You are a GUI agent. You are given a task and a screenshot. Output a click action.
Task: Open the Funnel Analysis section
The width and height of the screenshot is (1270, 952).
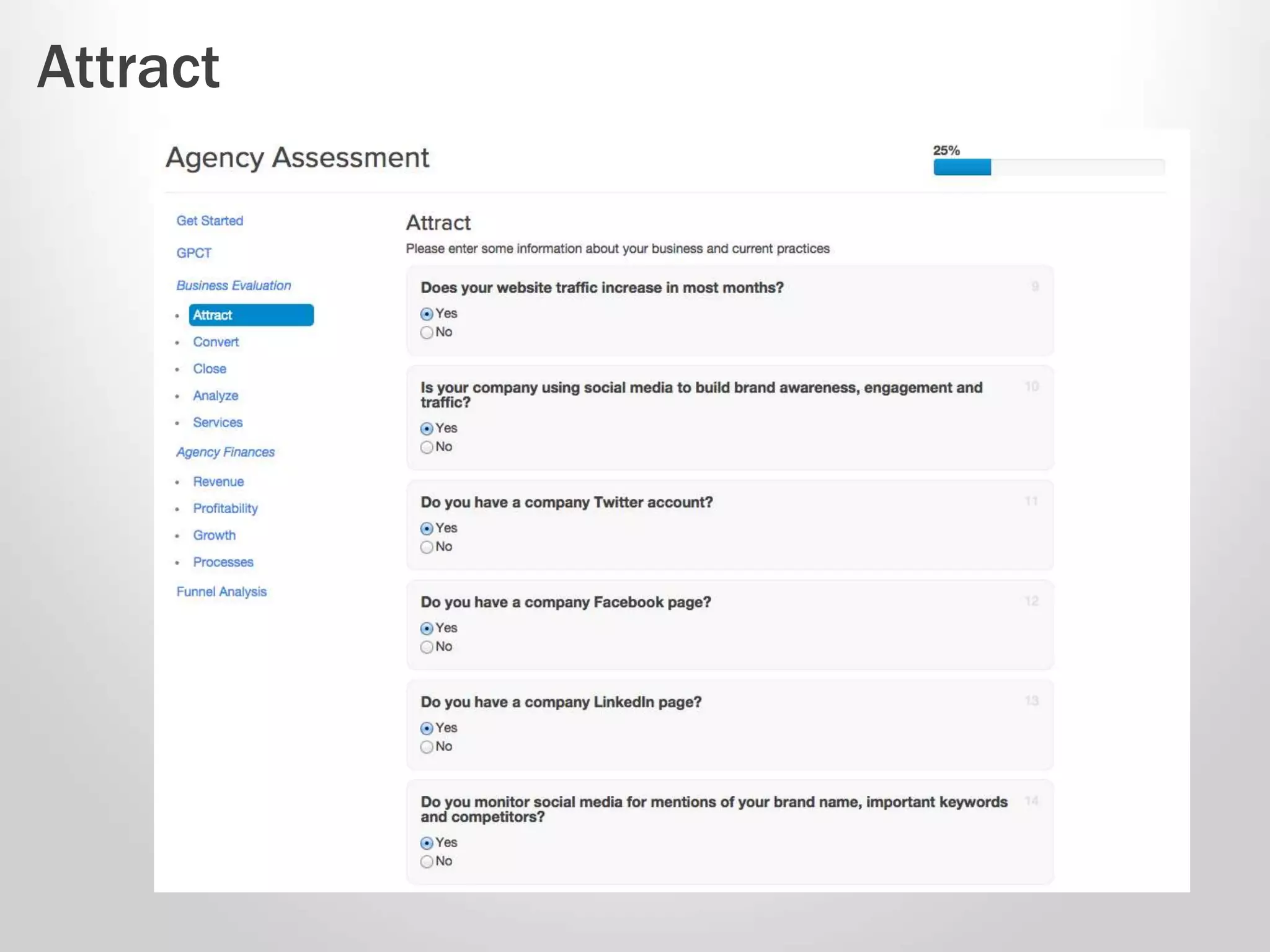point(221,592)
